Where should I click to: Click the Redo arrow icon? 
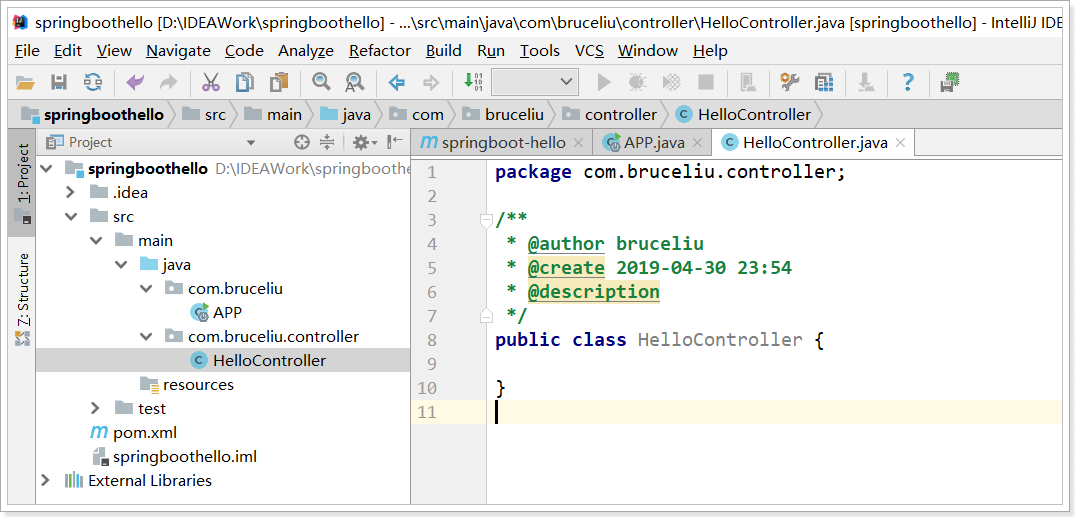tap(168, 83)
